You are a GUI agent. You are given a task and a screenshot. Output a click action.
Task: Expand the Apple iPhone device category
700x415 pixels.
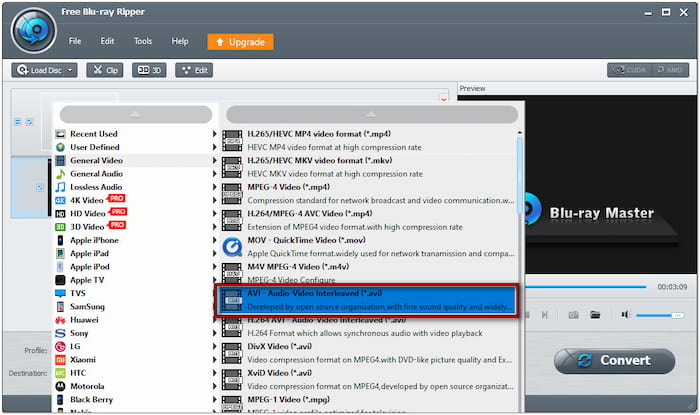pyautogui.click(x=94, y=240)
